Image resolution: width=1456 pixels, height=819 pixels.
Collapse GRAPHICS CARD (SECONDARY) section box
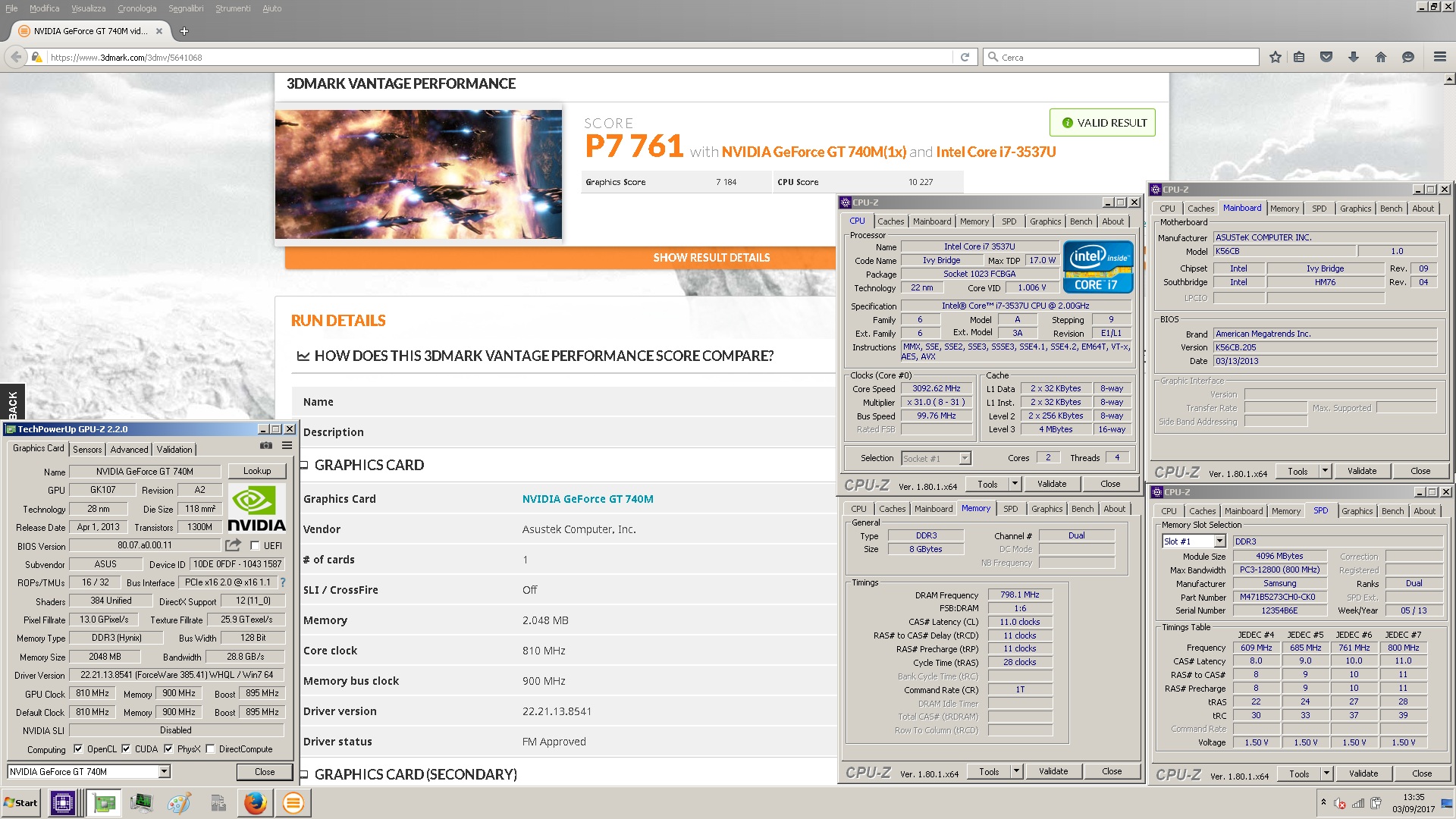303,774
